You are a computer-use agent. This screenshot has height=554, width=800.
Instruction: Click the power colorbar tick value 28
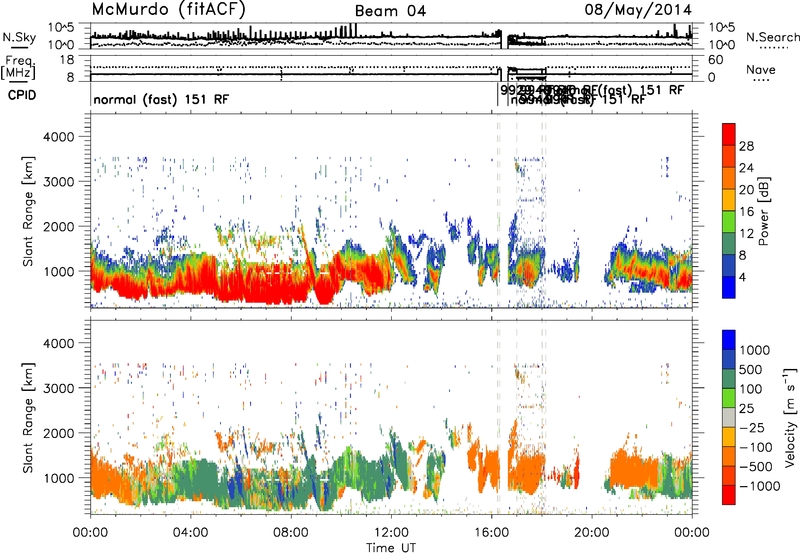[x=746, y=146]
